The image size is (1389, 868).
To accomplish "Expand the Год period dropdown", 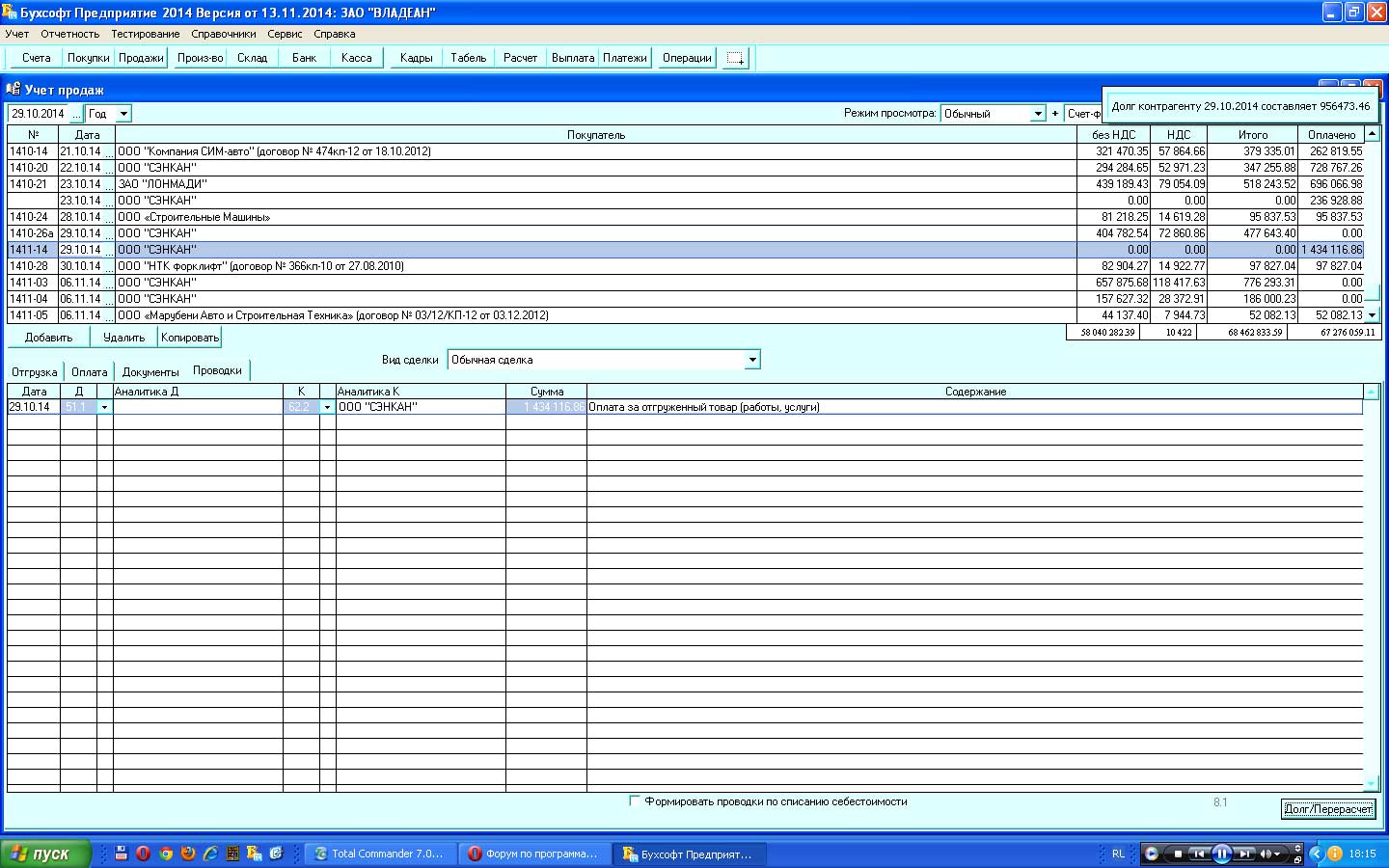I will tap(123, 114).
